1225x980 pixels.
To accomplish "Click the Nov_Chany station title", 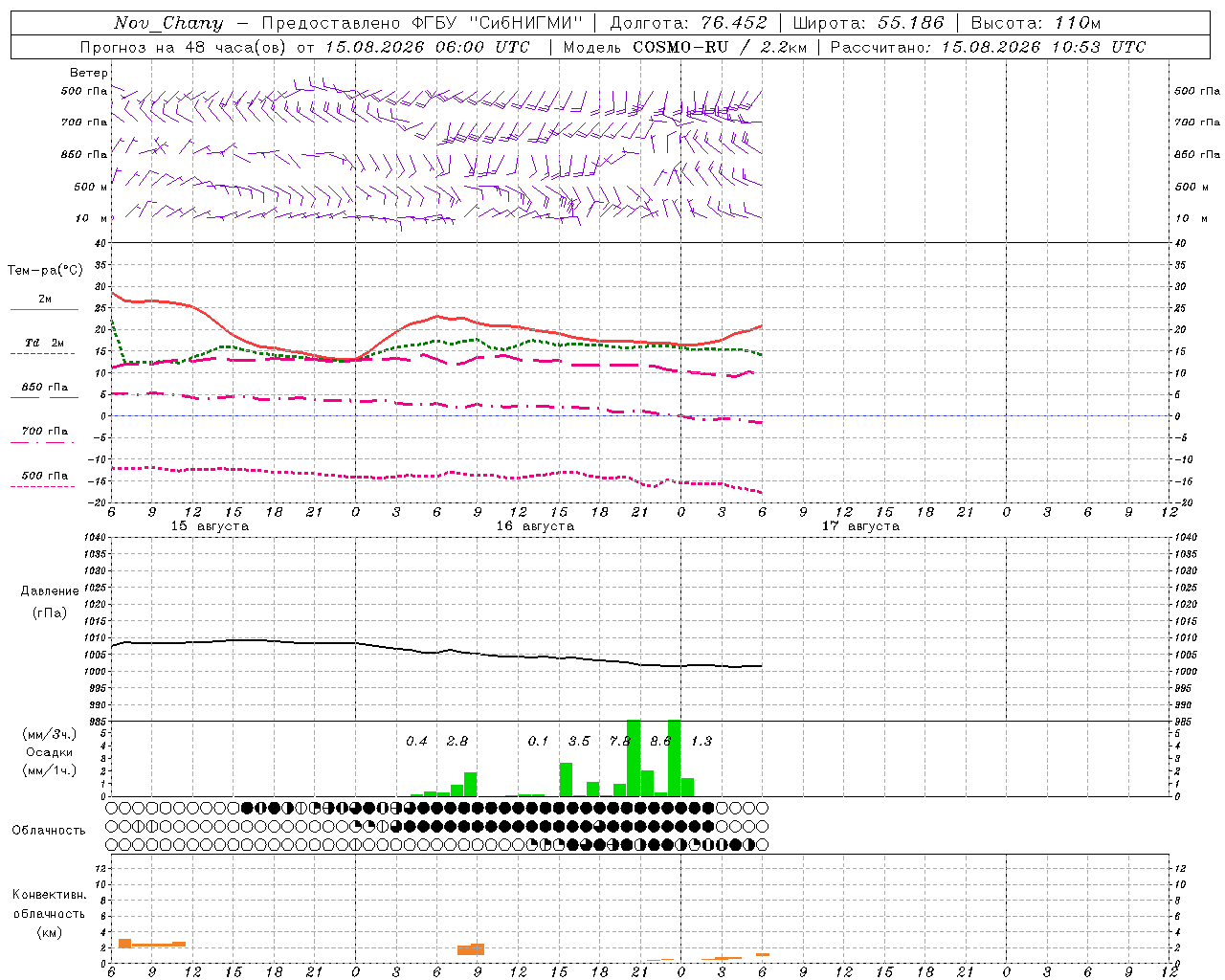I will (168, 23).
